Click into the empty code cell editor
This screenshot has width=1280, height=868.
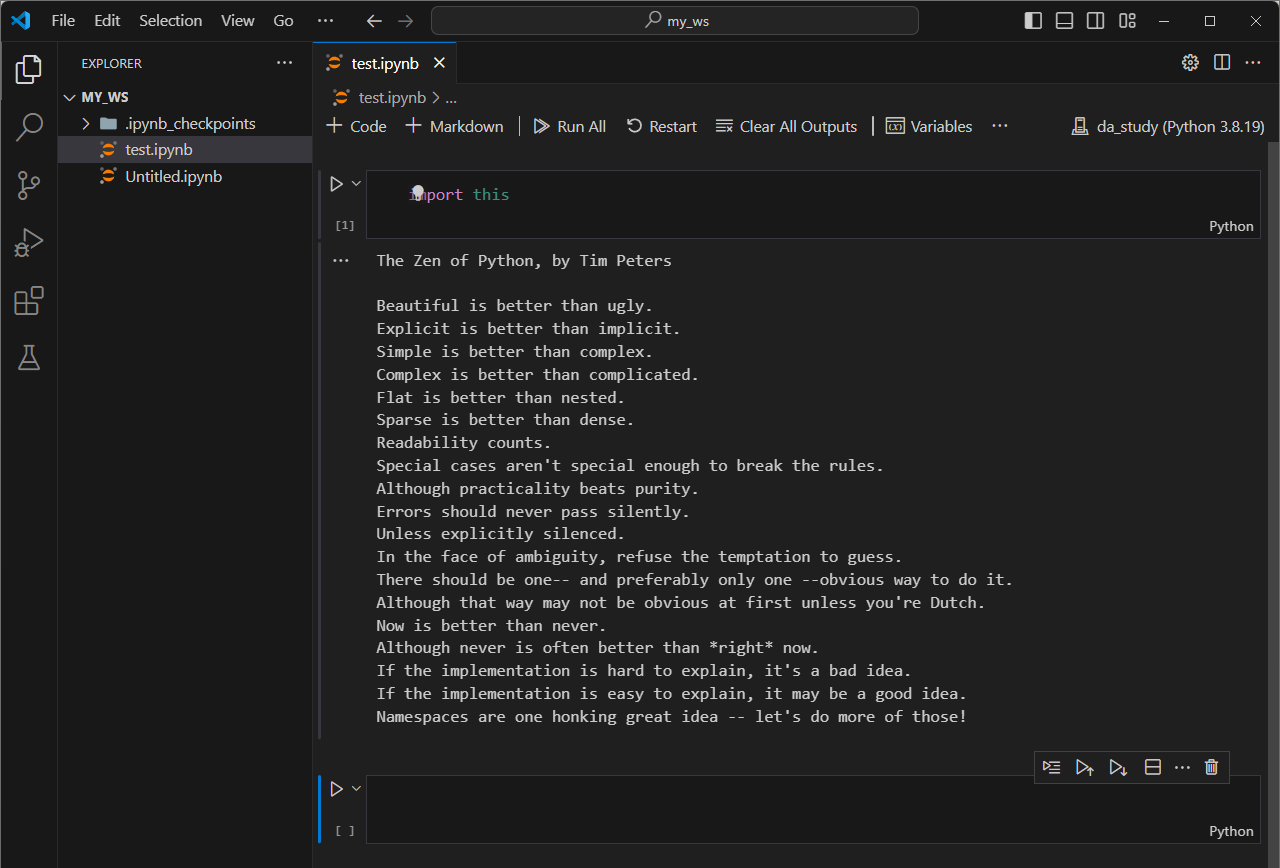click(813, 809)
